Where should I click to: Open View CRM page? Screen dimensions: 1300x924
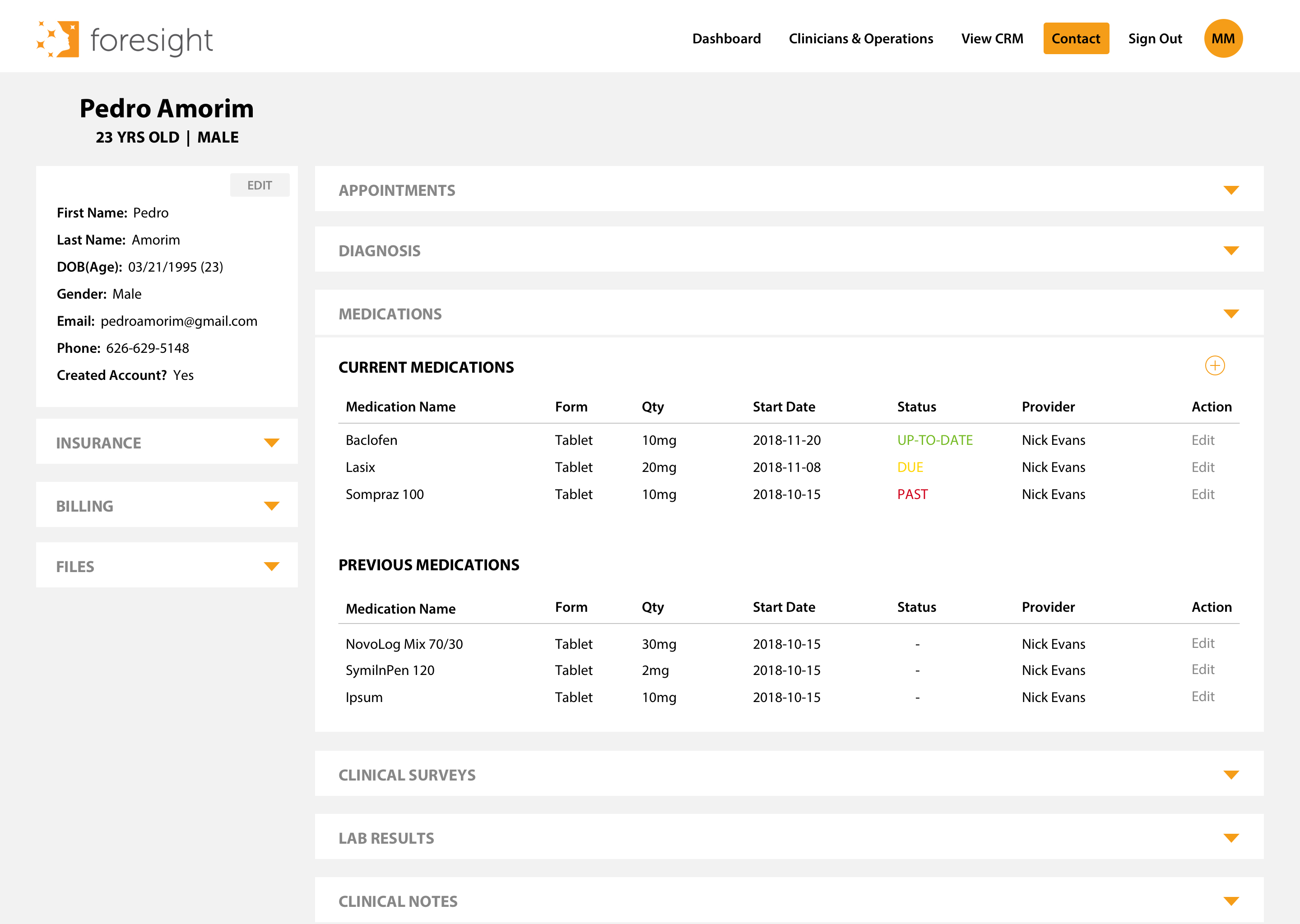[x=992, y=39]
